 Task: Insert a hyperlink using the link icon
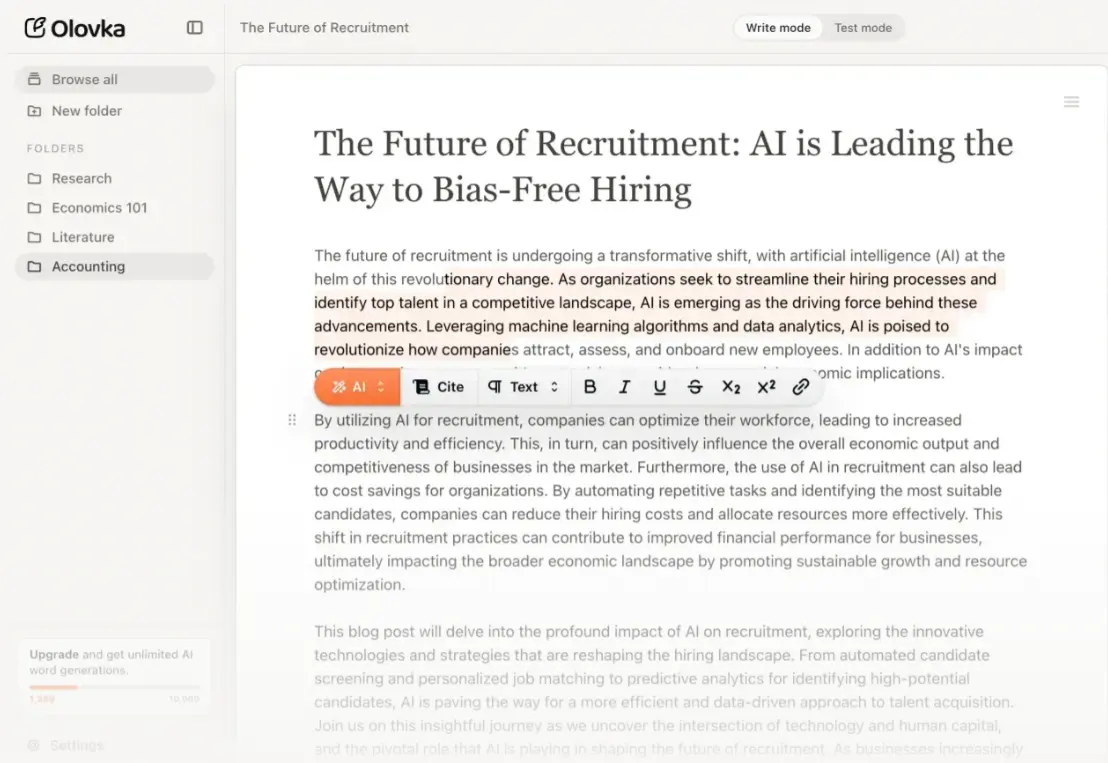point(800,386)
